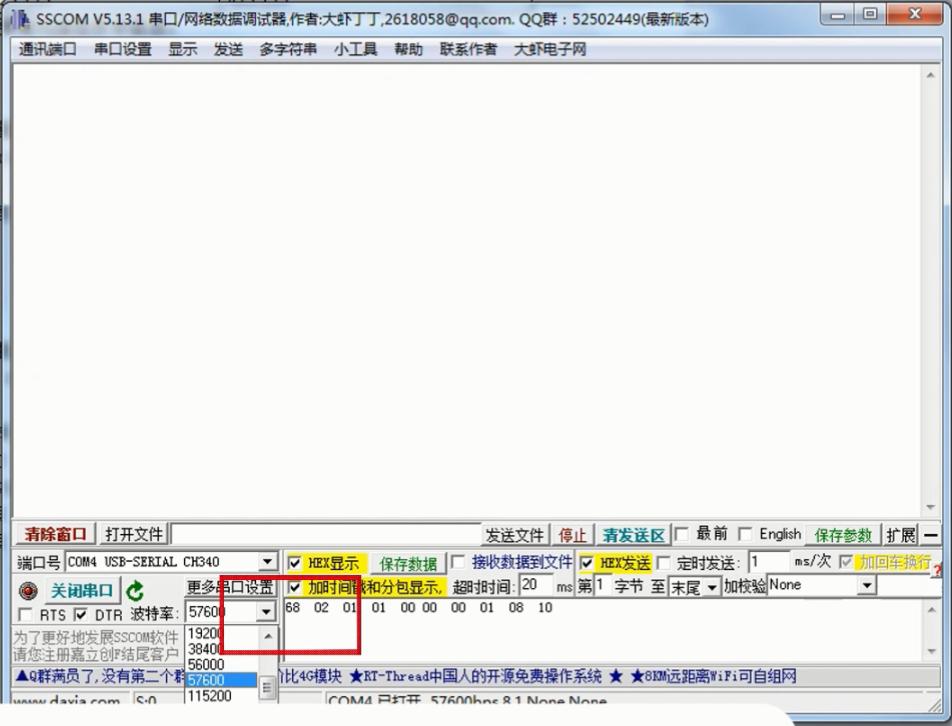
Task: Click the SSCOM application title bar icon
Action: 20,19
